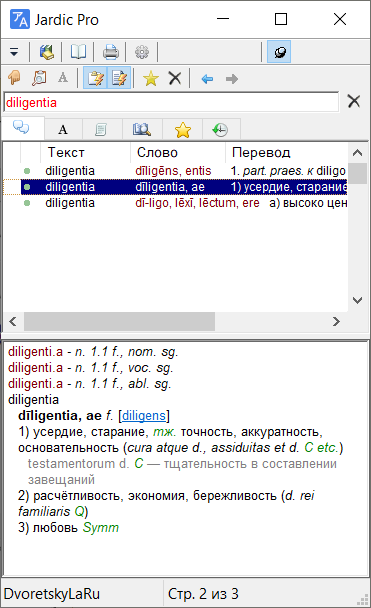Viewport: 371px width, 608px height.
Task: Open the main menu dropdown arrow
Action: (14, 52)
